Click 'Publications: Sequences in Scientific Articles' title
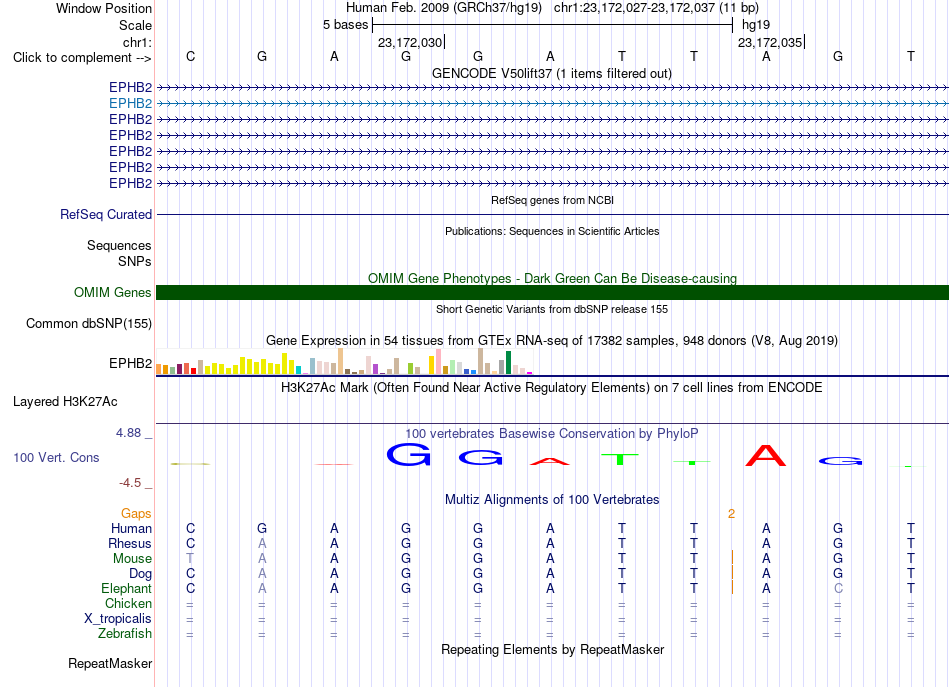Screen dimensions: 950x687 pyautogui.click(x=552, y=231)
